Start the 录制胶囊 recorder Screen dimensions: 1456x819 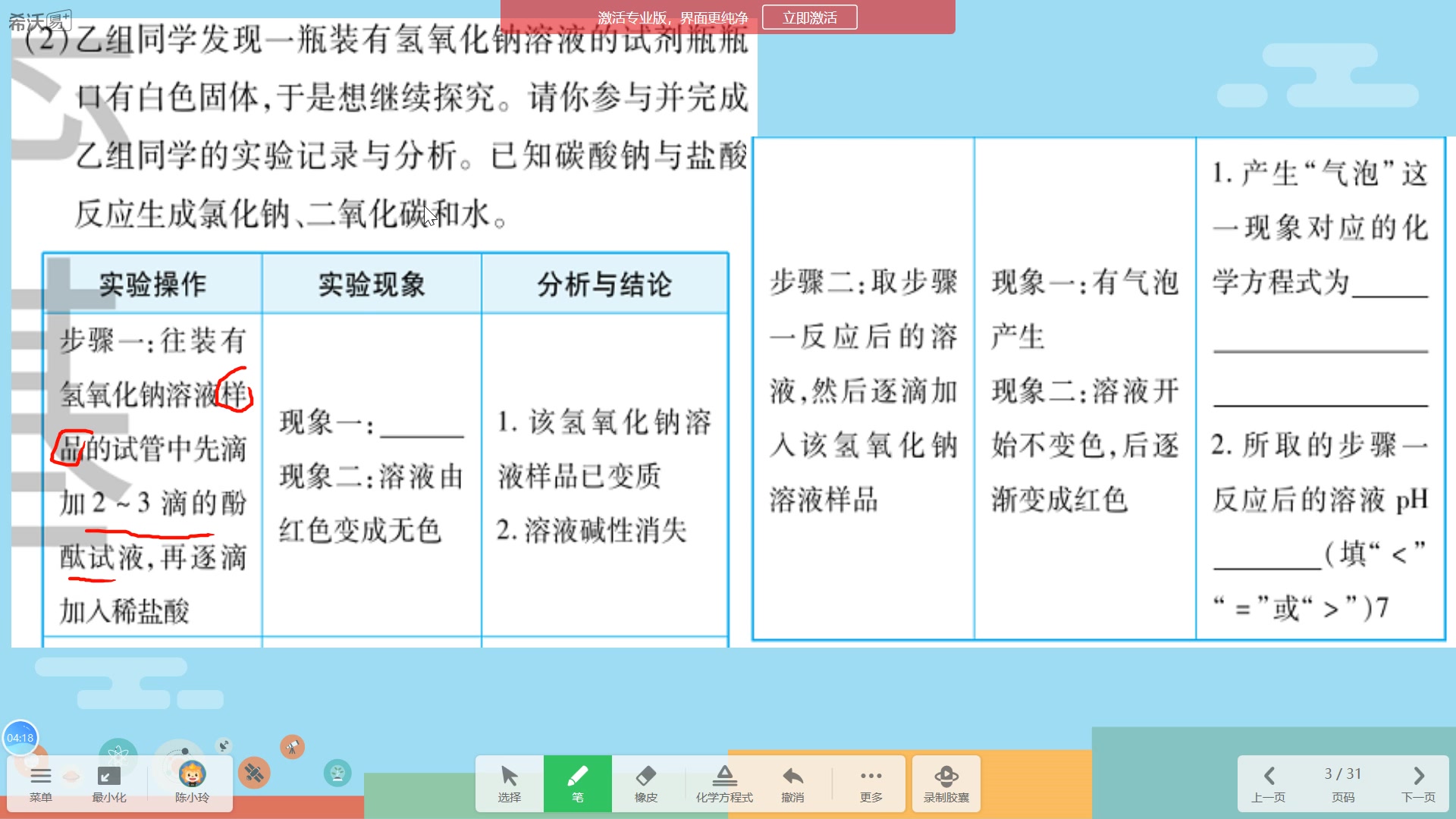coord(946,784)
